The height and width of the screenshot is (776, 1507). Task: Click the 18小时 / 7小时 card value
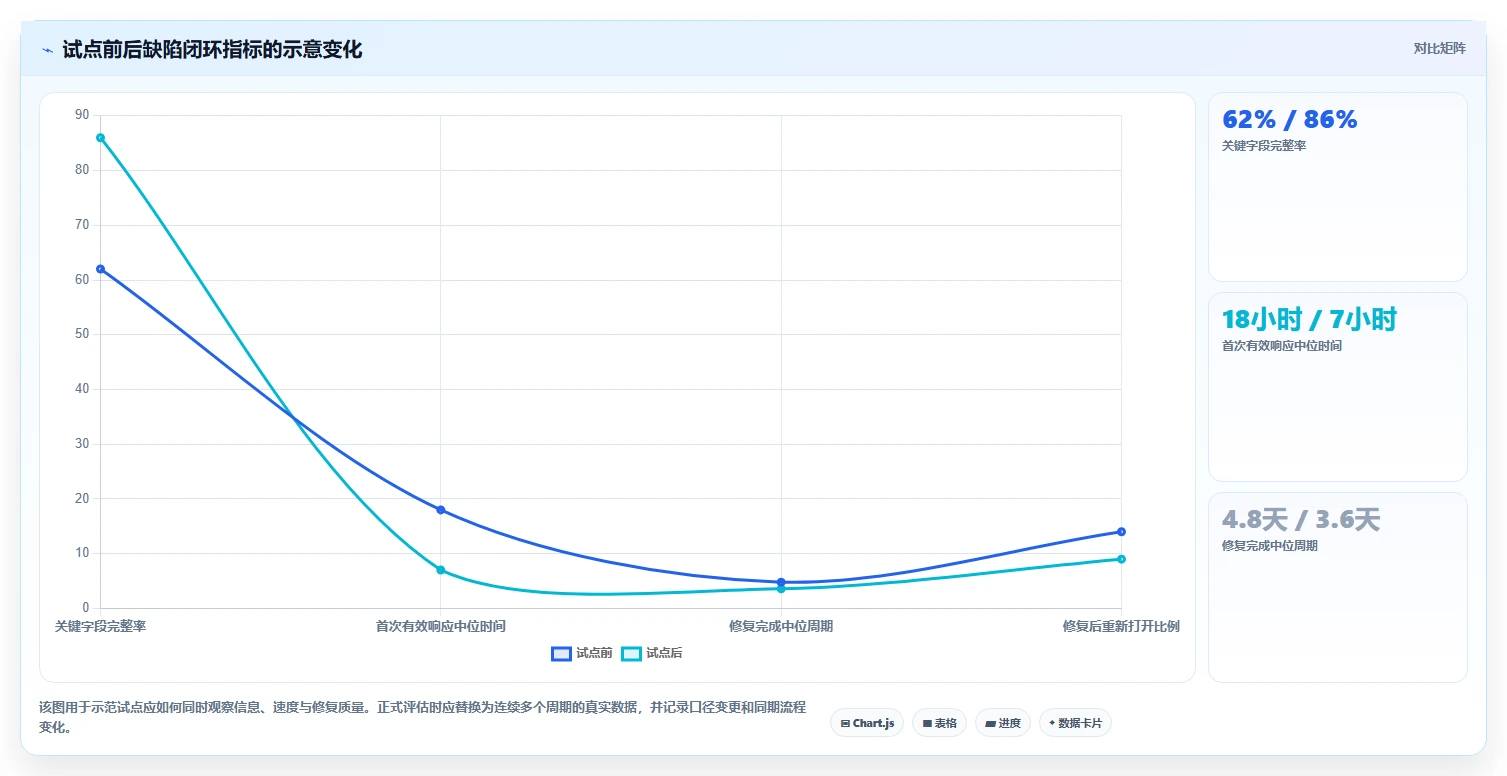(1309, 320)
